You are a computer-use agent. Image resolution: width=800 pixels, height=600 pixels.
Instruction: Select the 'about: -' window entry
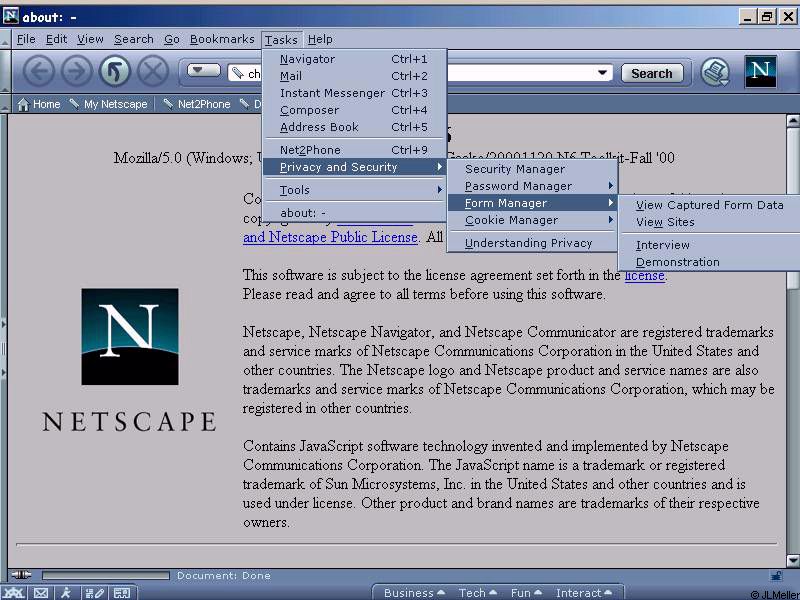click(354, 213)
